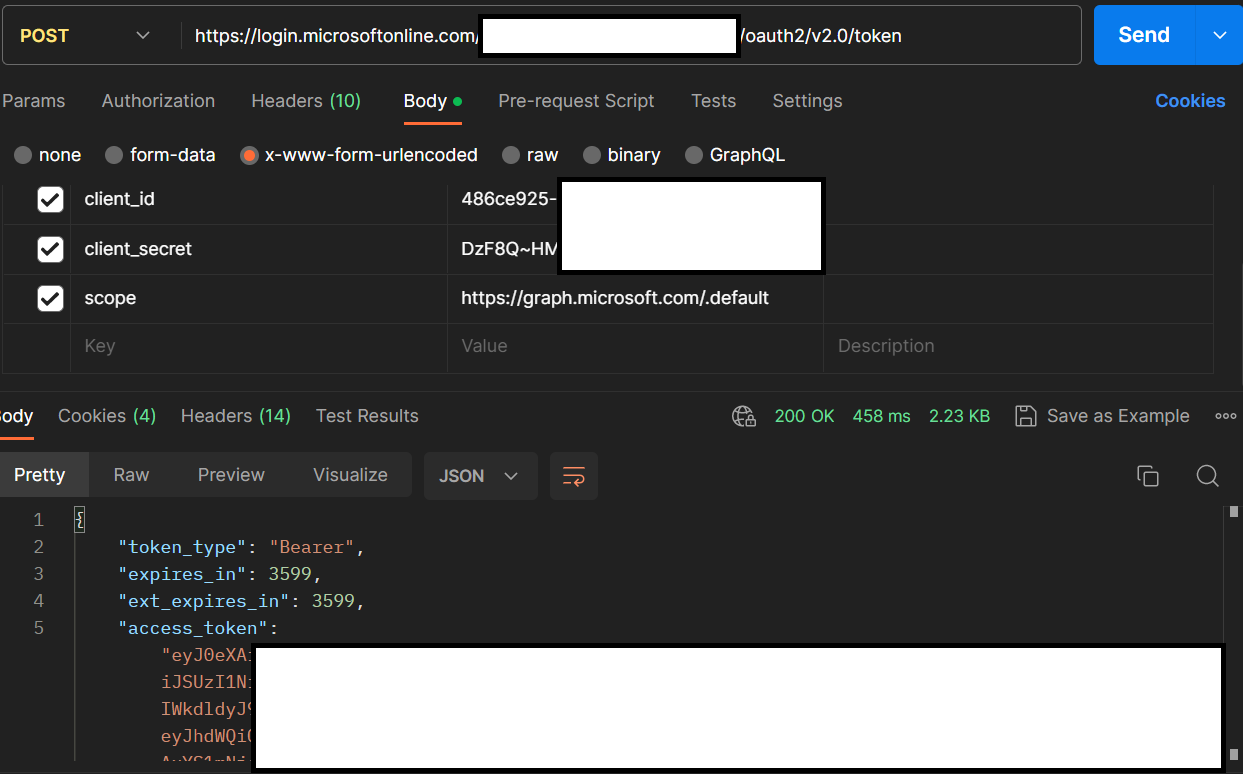Open the Send options dropdown arrow
This screenshot has width=1243, height=774.
(x=1219, y=35)
